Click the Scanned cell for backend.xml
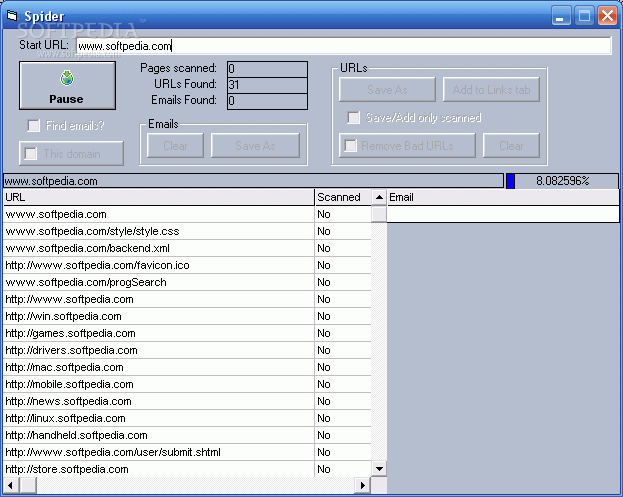 click(343, 248)
